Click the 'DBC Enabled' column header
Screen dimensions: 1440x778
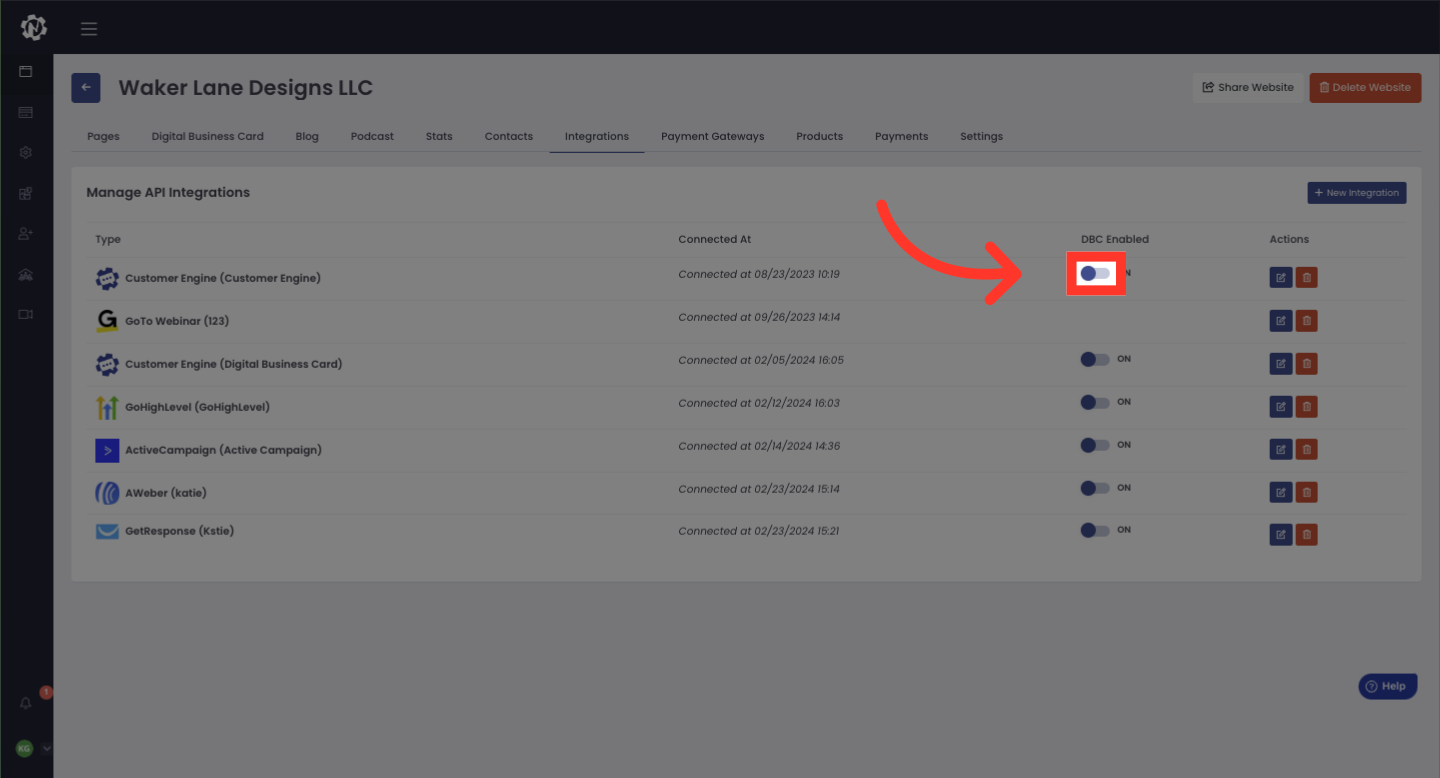pyautogui.click(x=1115, y=239)
